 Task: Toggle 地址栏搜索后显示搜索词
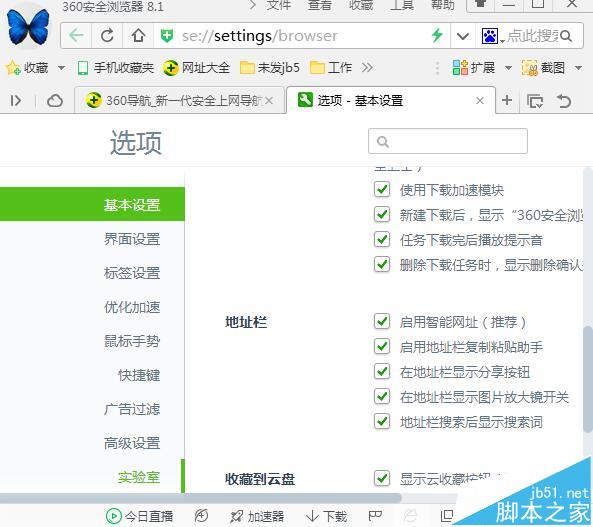pyautogui.click(x=382, y=421)
